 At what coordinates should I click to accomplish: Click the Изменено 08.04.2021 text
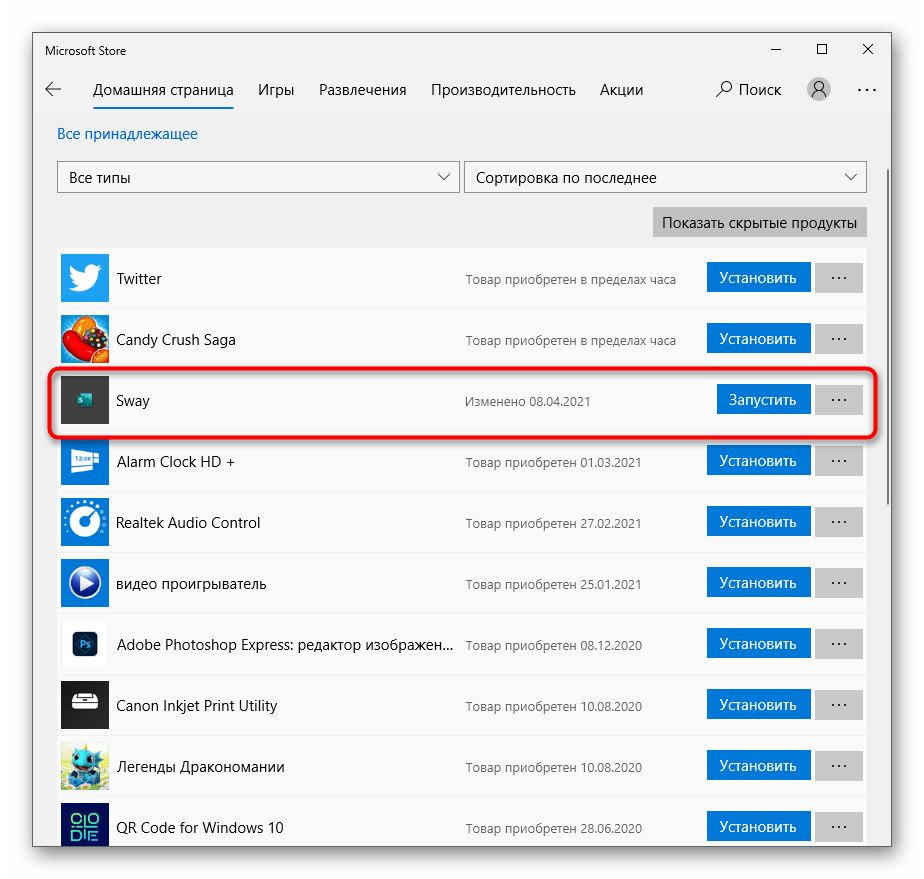point(527,402)
